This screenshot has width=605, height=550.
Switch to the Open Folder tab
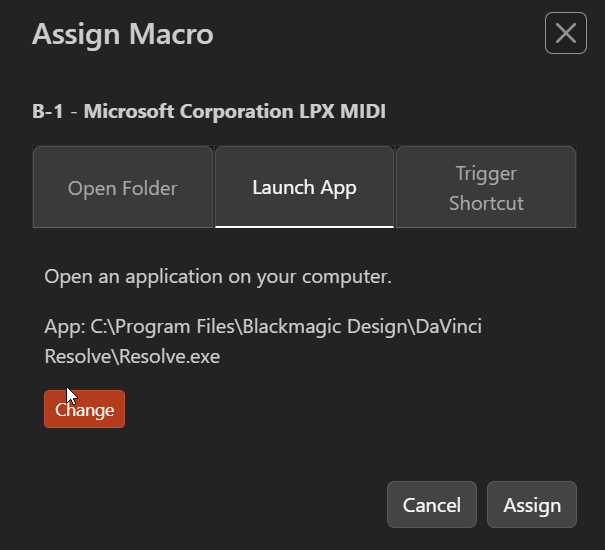click(x=122, y=188)
